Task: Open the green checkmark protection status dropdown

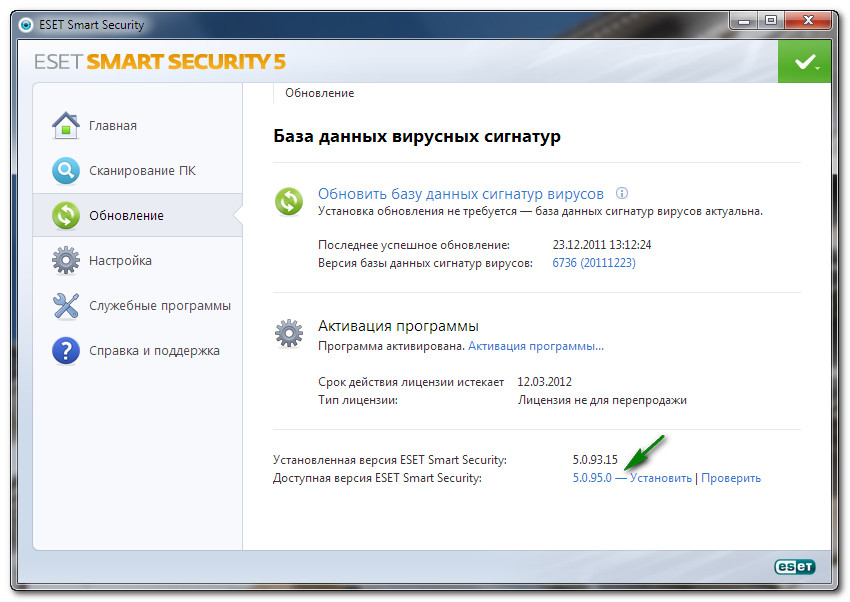Action: click(x=804, y=62)
